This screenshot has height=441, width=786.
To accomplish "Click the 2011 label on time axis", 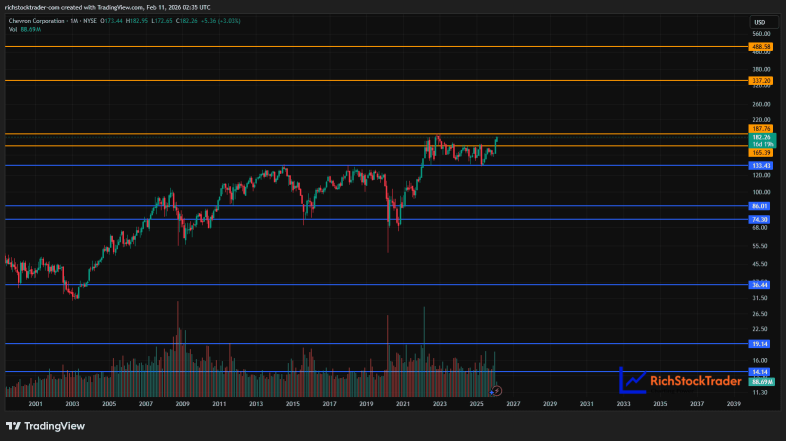I will [219, 404].
